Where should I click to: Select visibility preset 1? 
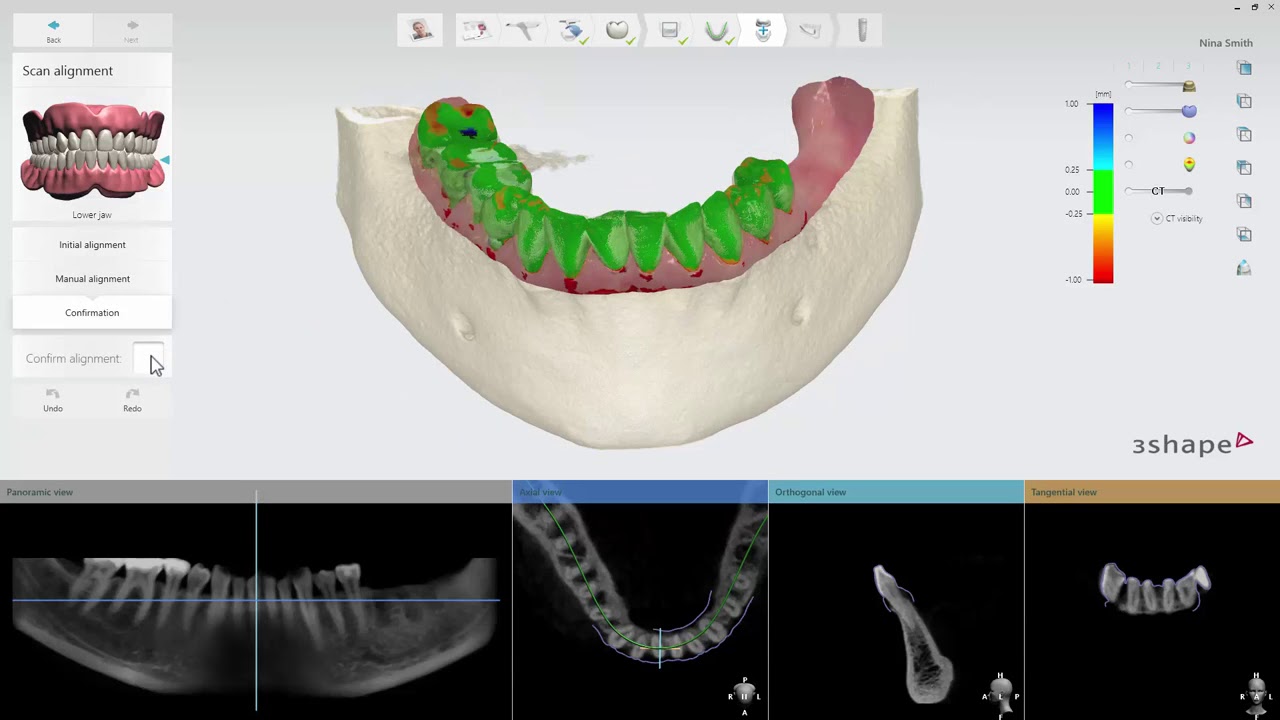1129,66
